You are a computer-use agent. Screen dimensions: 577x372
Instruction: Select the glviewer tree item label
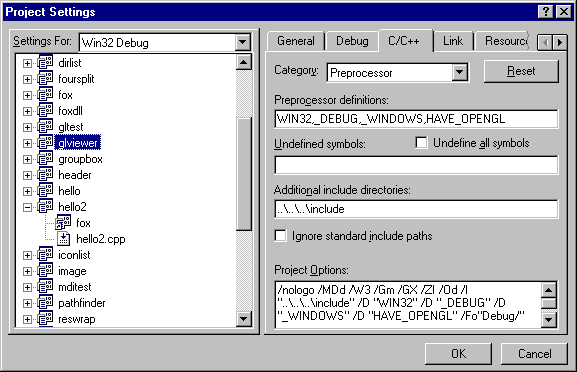click(78, 143)
